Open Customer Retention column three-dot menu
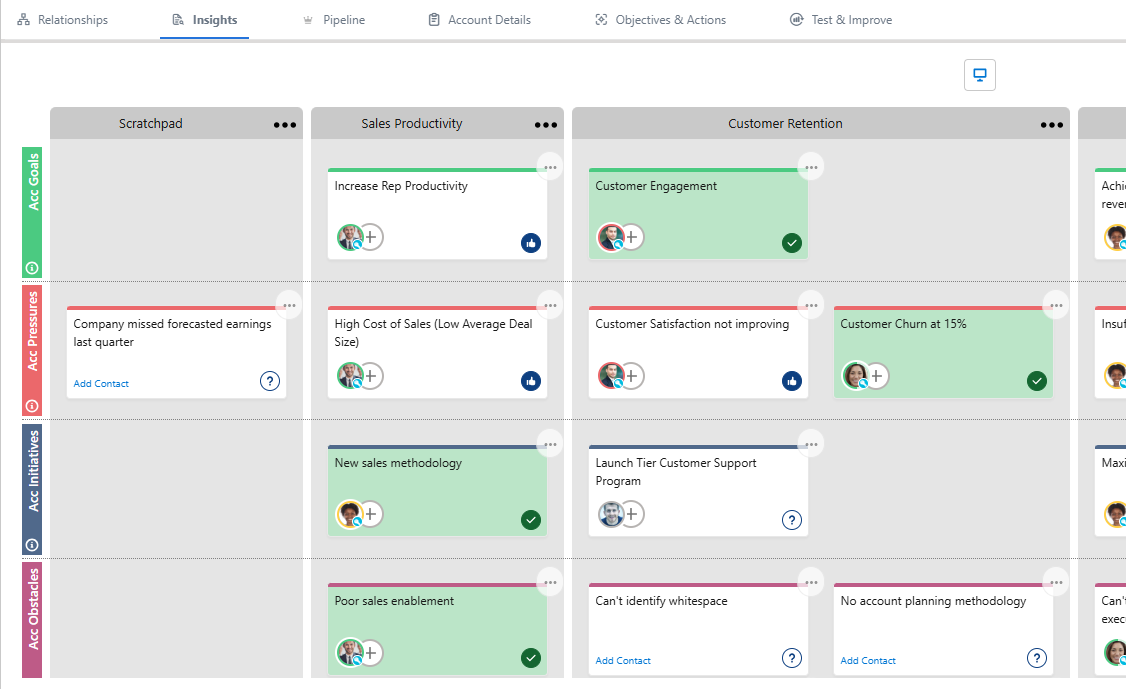Screen dimensions: 1126x689 (1052, 125)
